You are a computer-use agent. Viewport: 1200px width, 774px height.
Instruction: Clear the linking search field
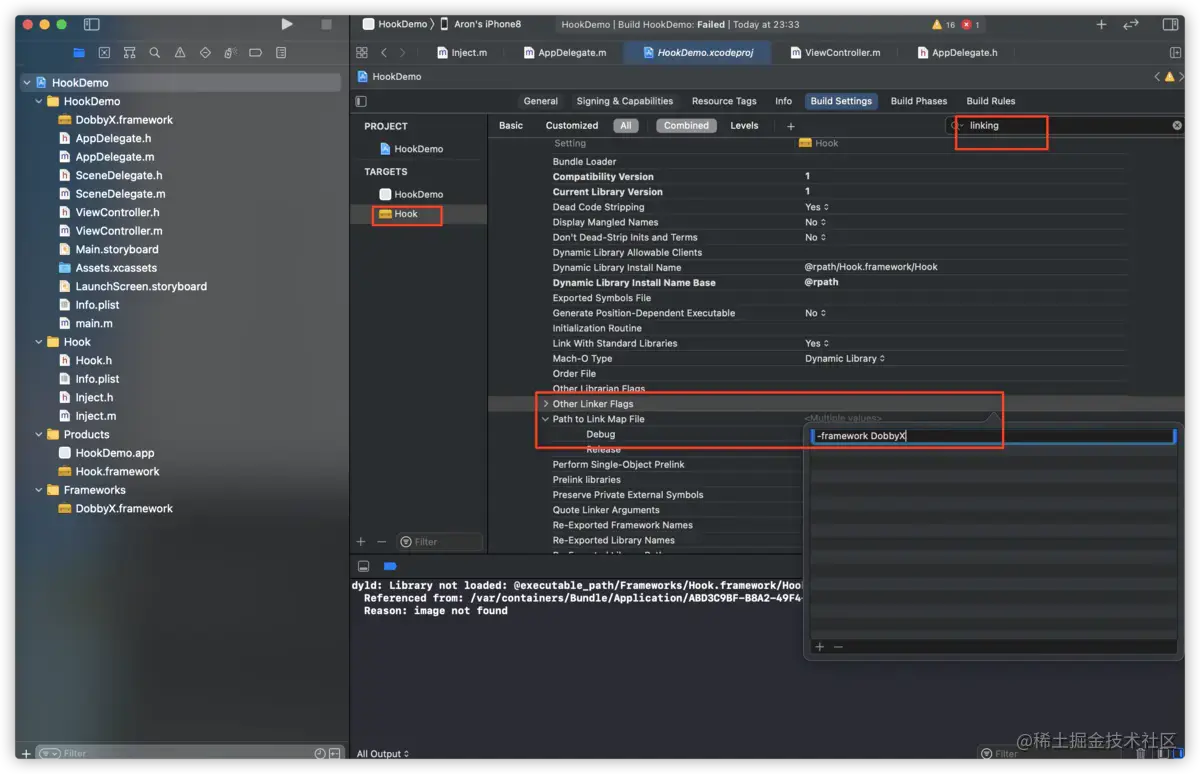pyautogui.click(x=1177, y=125)
